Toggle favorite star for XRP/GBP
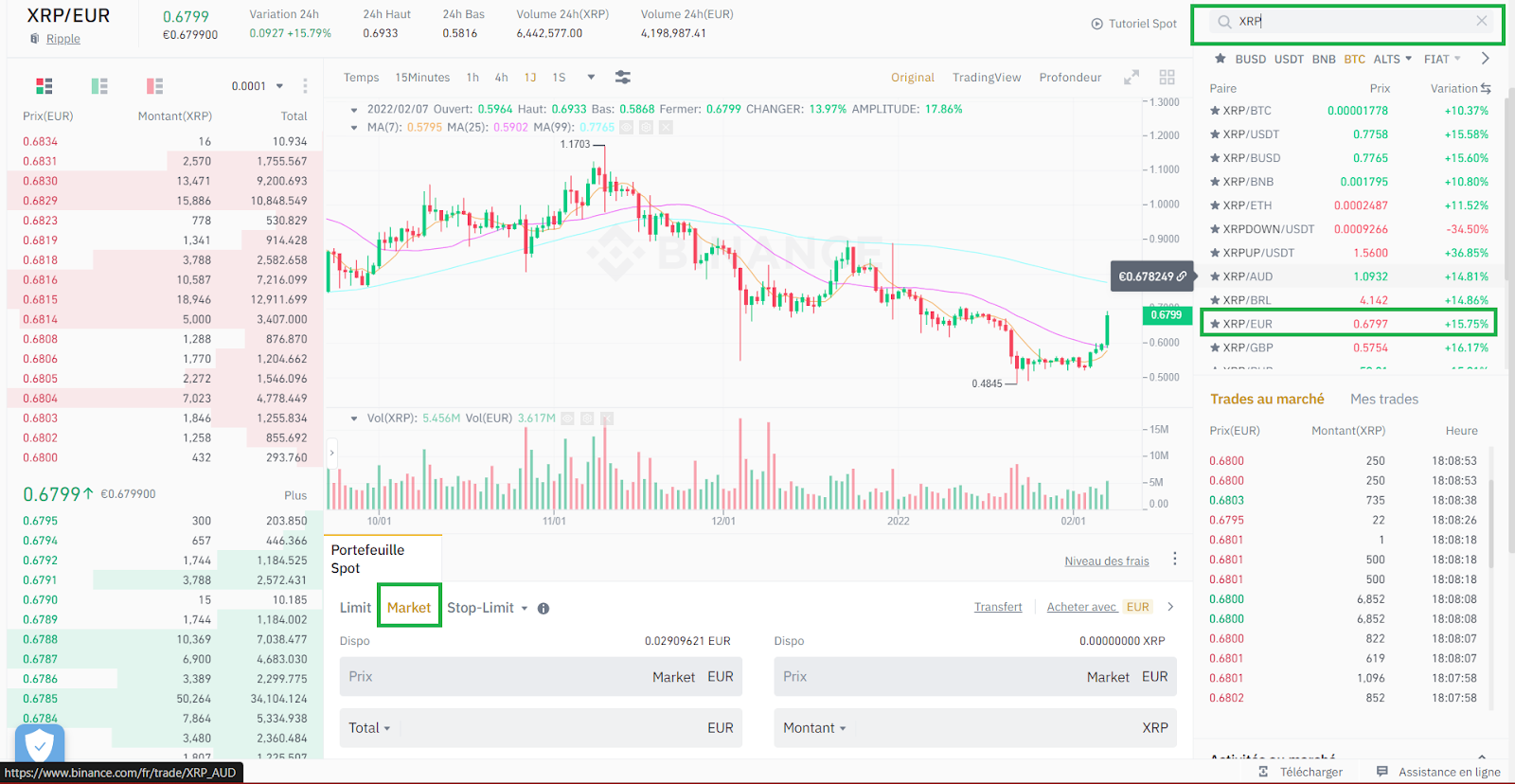Screen dimensions: 1515x784 coord(1215,347)
